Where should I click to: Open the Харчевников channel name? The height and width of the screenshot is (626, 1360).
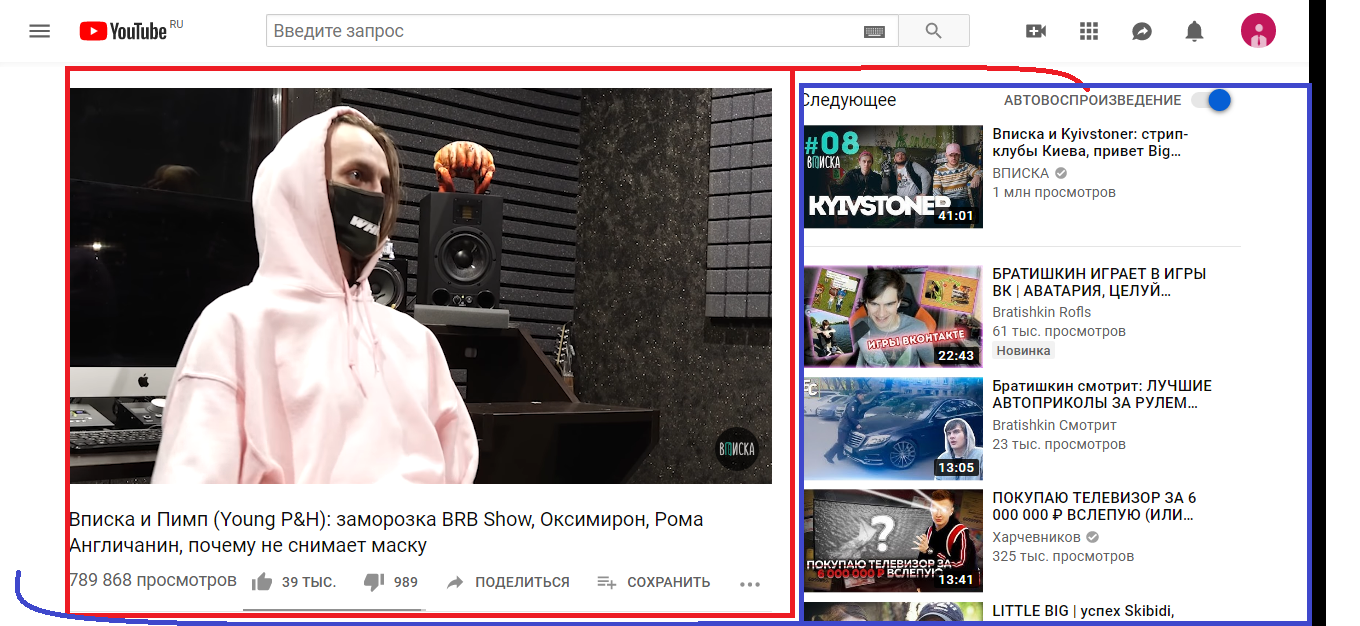(x=1038, y=537)
